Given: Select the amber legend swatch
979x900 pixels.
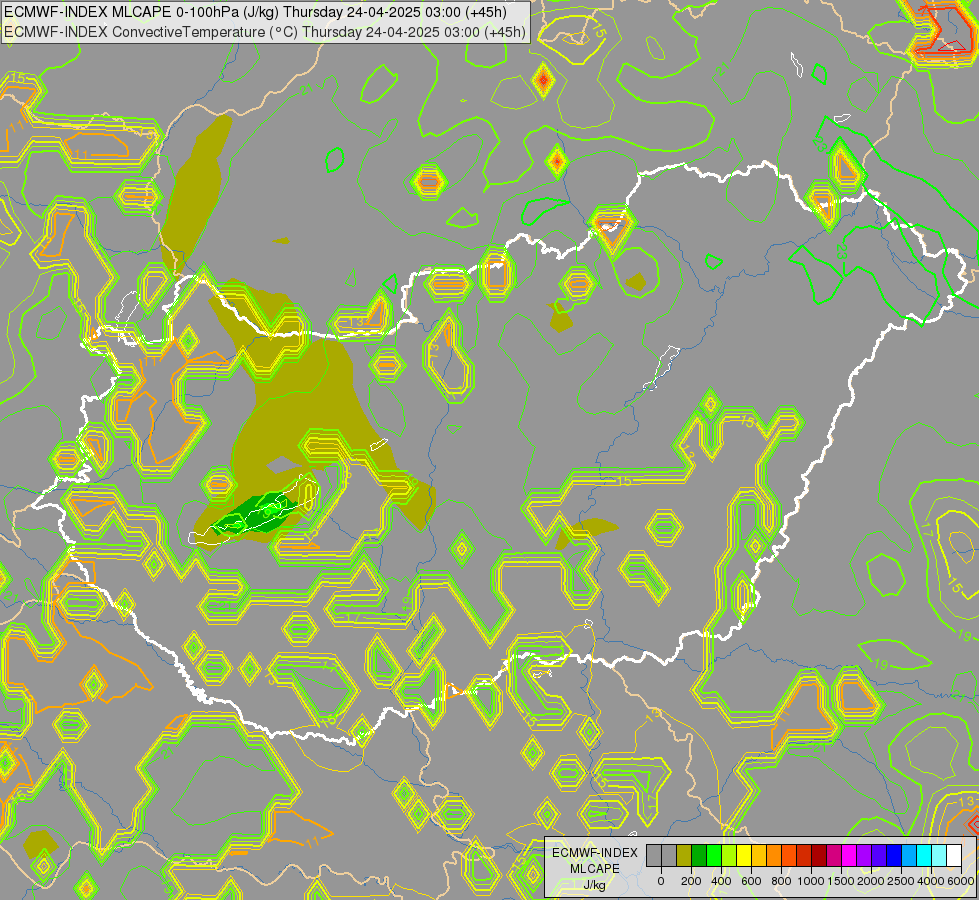Looking at the screenshot, I should pos(759,856).
